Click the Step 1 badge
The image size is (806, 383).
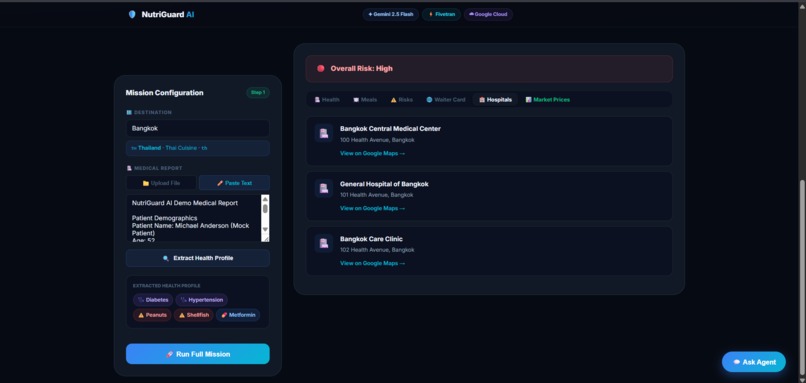(x=258, y=93)
